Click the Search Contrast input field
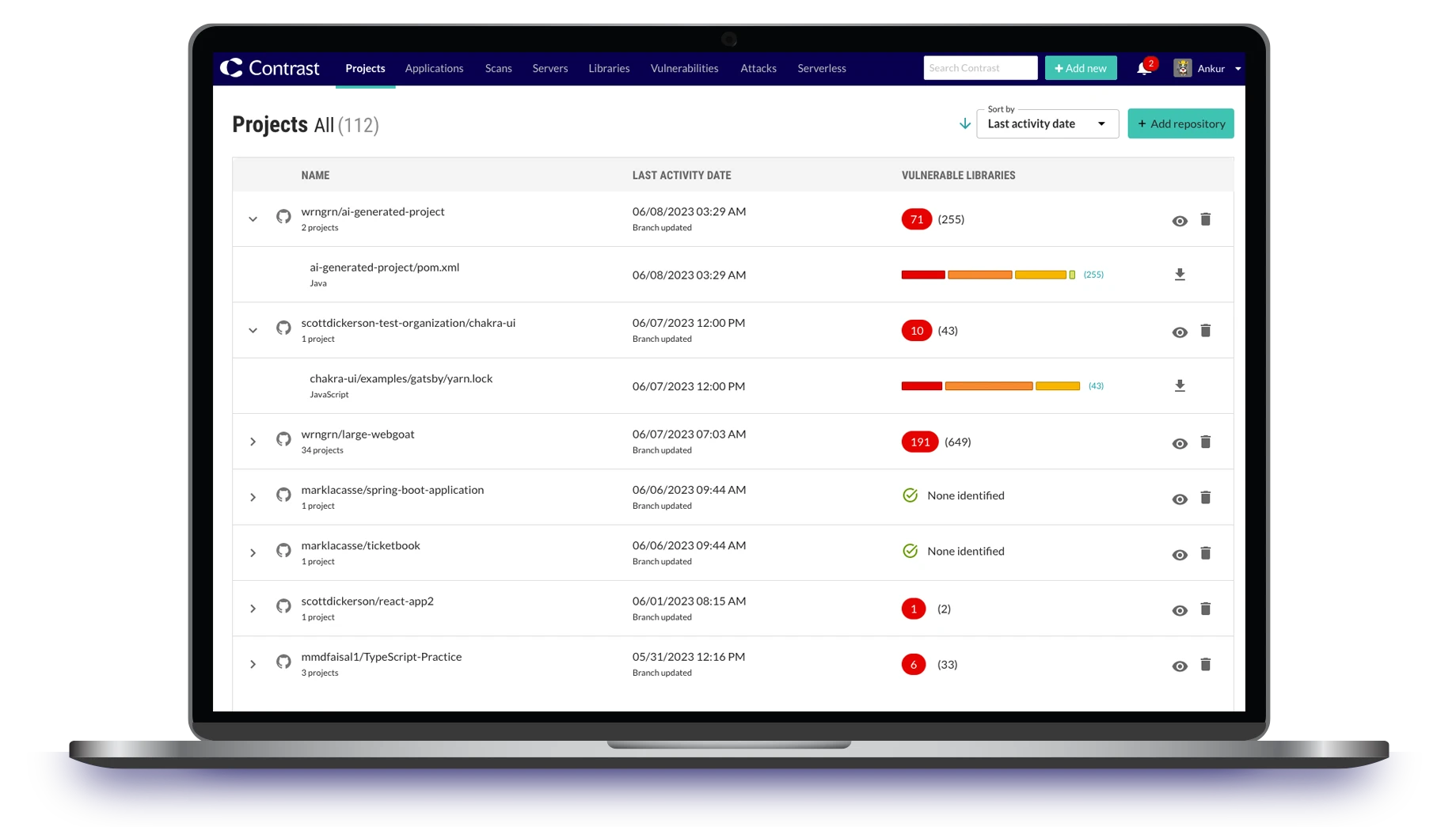The width and height of the screenshot is (1456, 827). click(979, 67)
